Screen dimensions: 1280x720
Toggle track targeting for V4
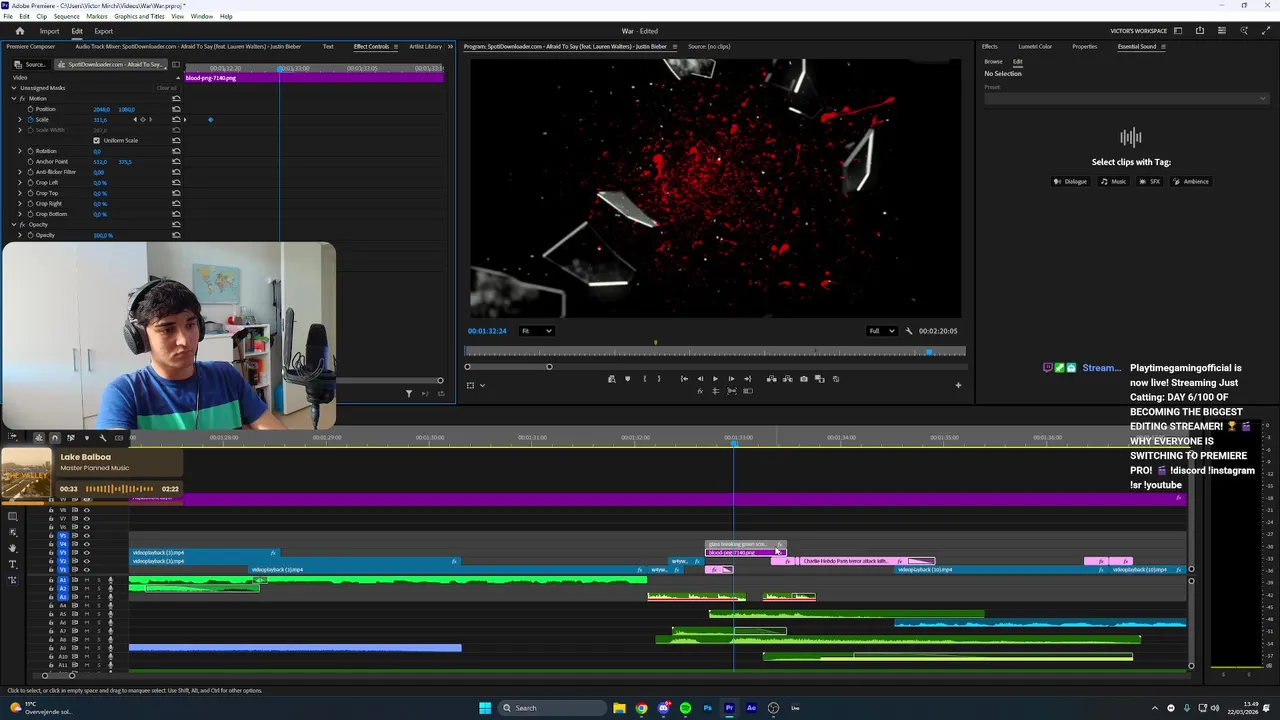(x=63, y=544)
